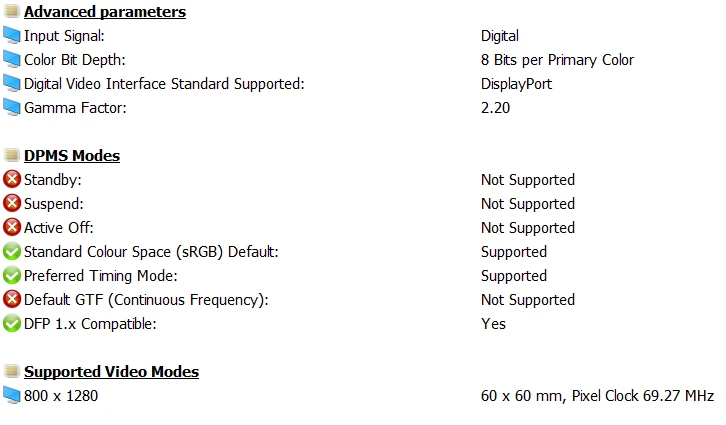Open the Supported Video Modes heading

pyautogui.click(x=112, y=372)
